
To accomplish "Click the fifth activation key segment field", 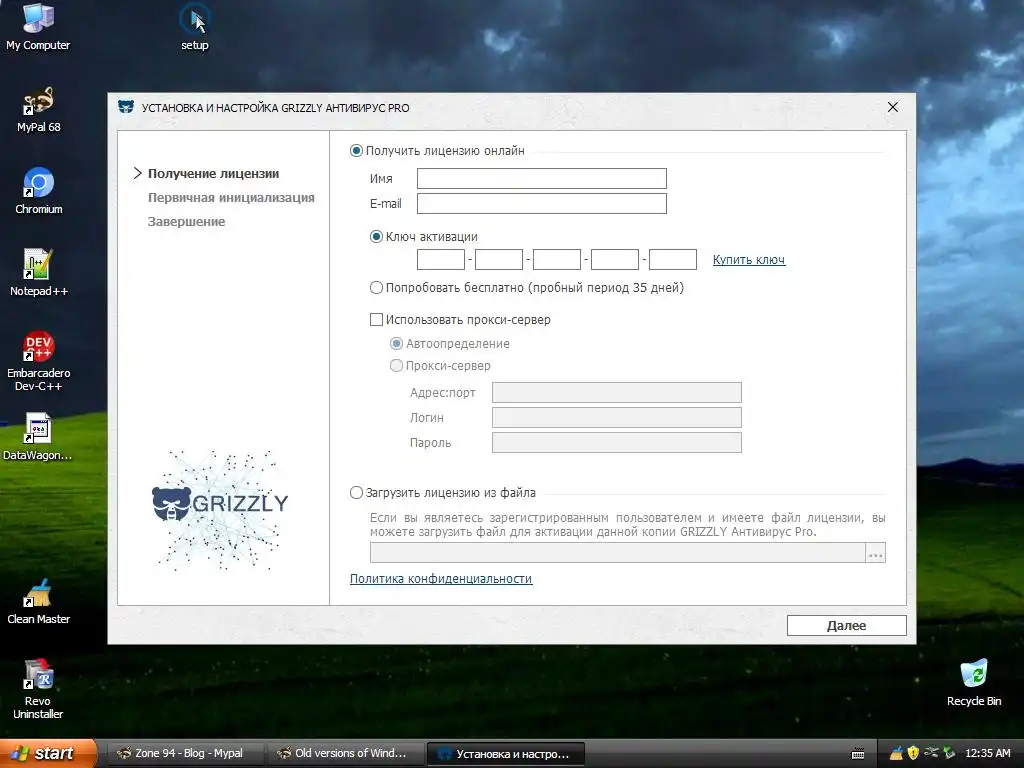I will (673, 259).
